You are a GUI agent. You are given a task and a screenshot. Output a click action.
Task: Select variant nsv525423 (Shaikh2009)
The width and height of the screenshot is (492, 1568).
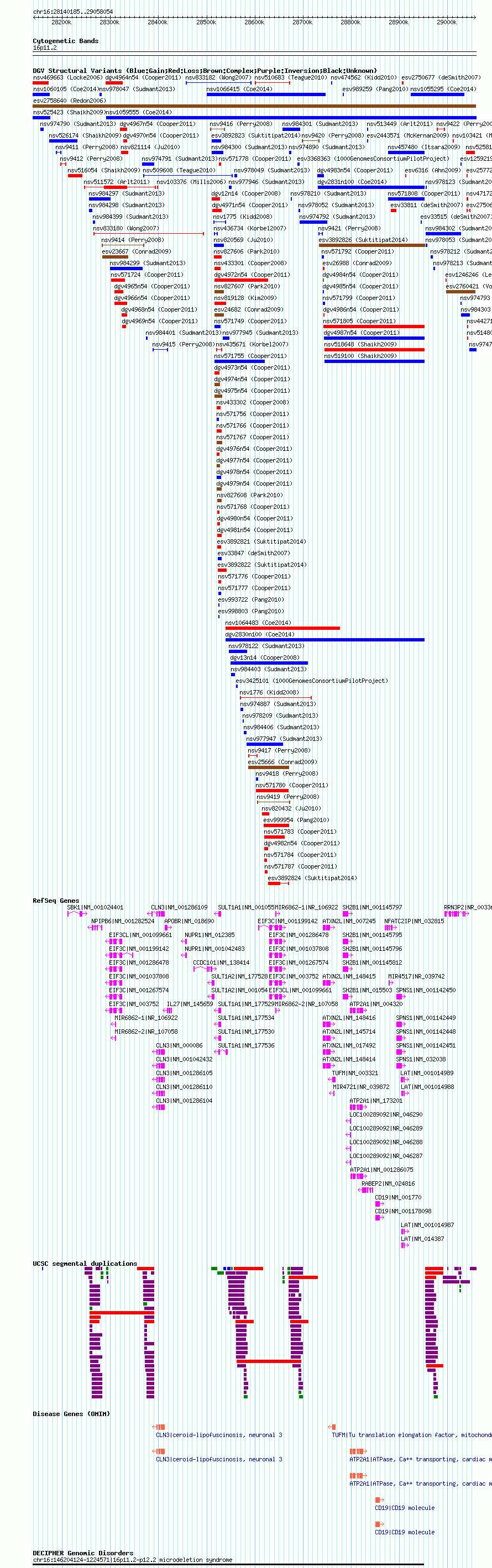coord(69,113)
